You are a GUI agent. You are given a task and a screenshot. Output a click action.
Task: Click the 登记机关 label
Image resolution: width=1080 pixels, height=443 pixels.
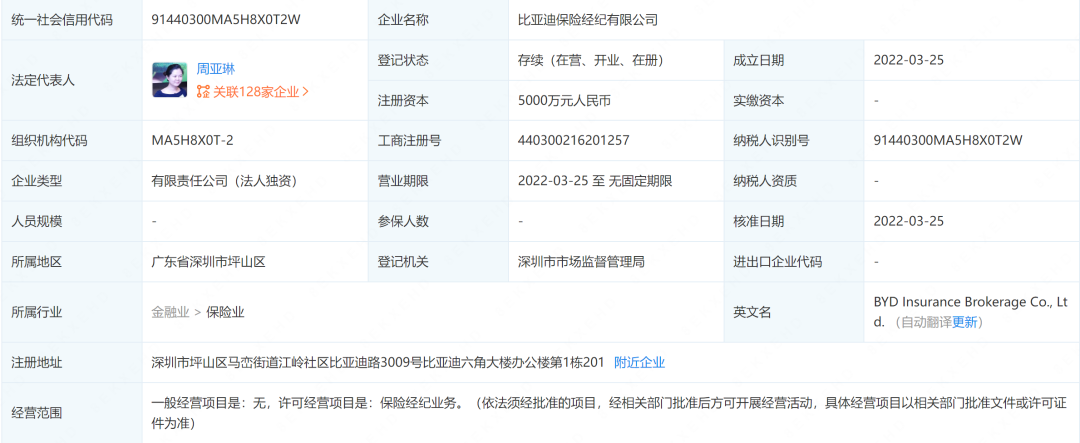pos(403,262)
